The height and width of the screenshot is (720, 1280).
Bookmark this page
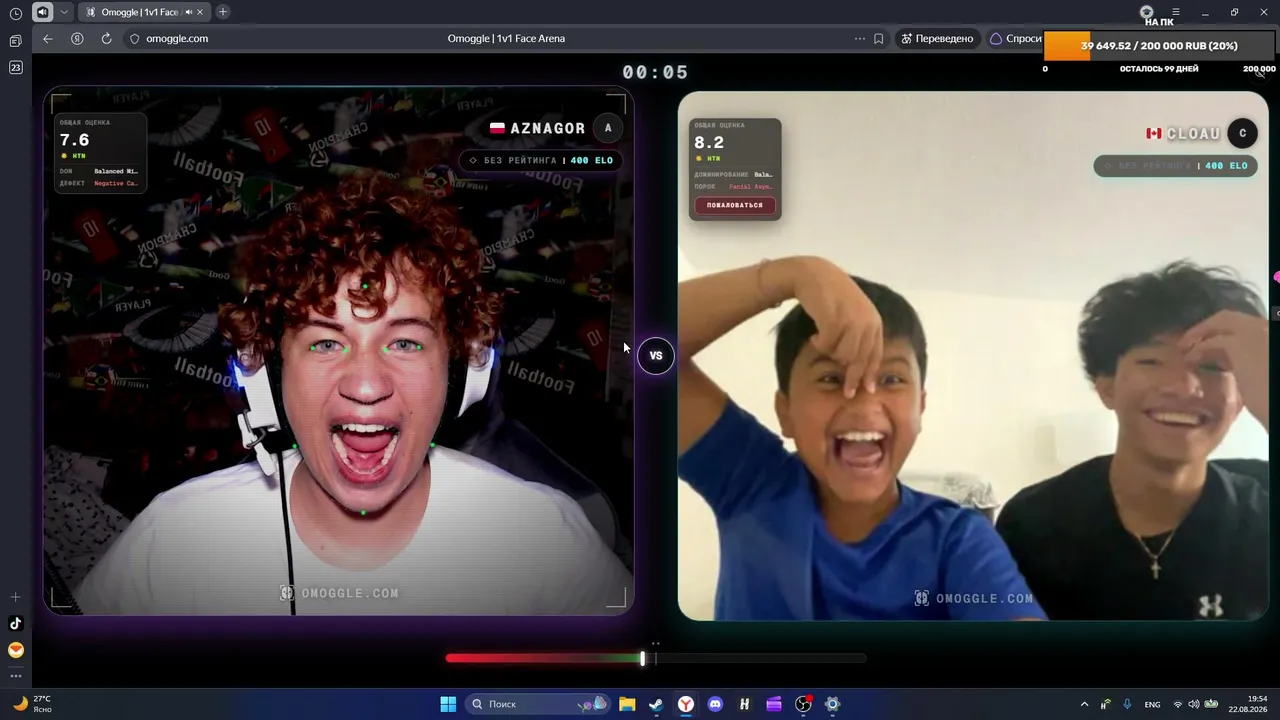click(879, 39)
